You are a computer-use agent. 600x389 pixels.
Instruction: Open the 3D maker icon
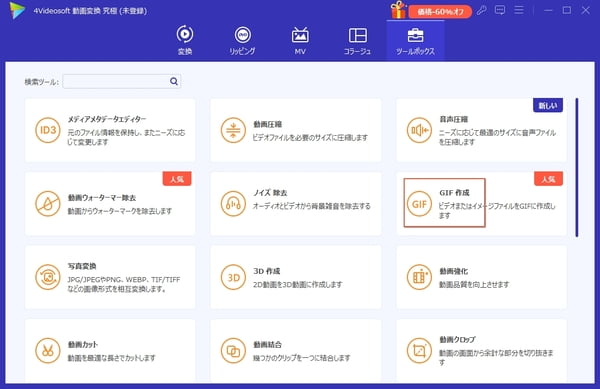(x=233, y=277)
